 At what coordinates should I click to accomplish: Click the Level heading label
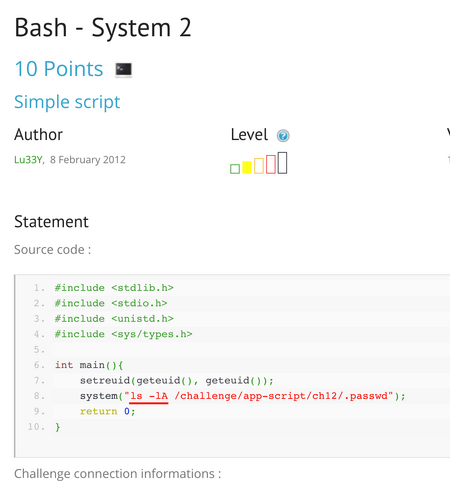[x=249, y=135]
